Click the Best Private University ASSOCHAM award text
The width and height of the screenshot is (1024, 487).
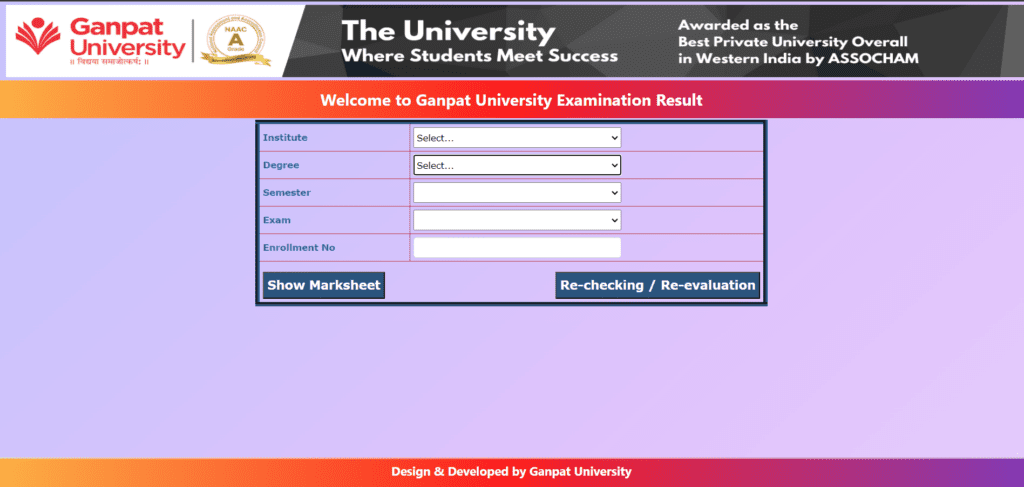pyautogui.click(x=798, y=42)
